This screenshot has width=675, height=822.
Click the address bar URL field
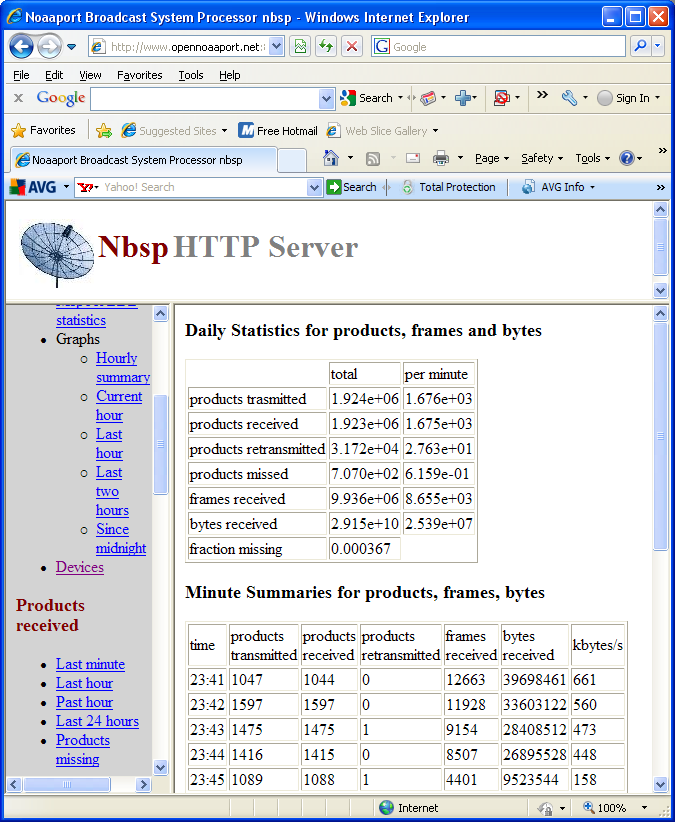179,47
